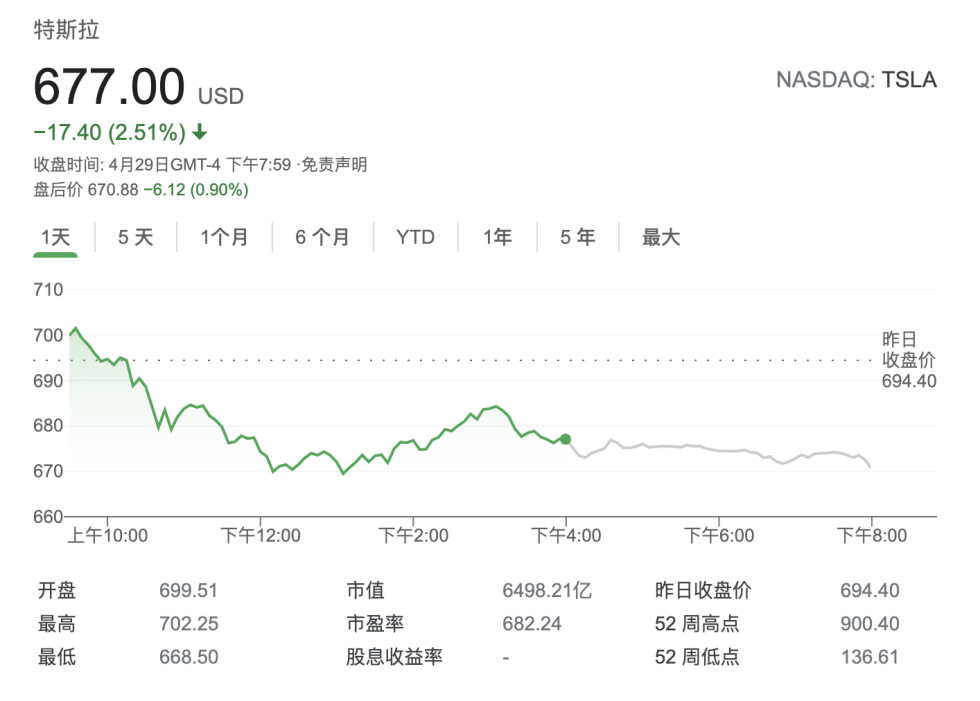This screenshot has width=980, height=701.
Task: Click the 特斯拉 company name
Action: [67, 30]
